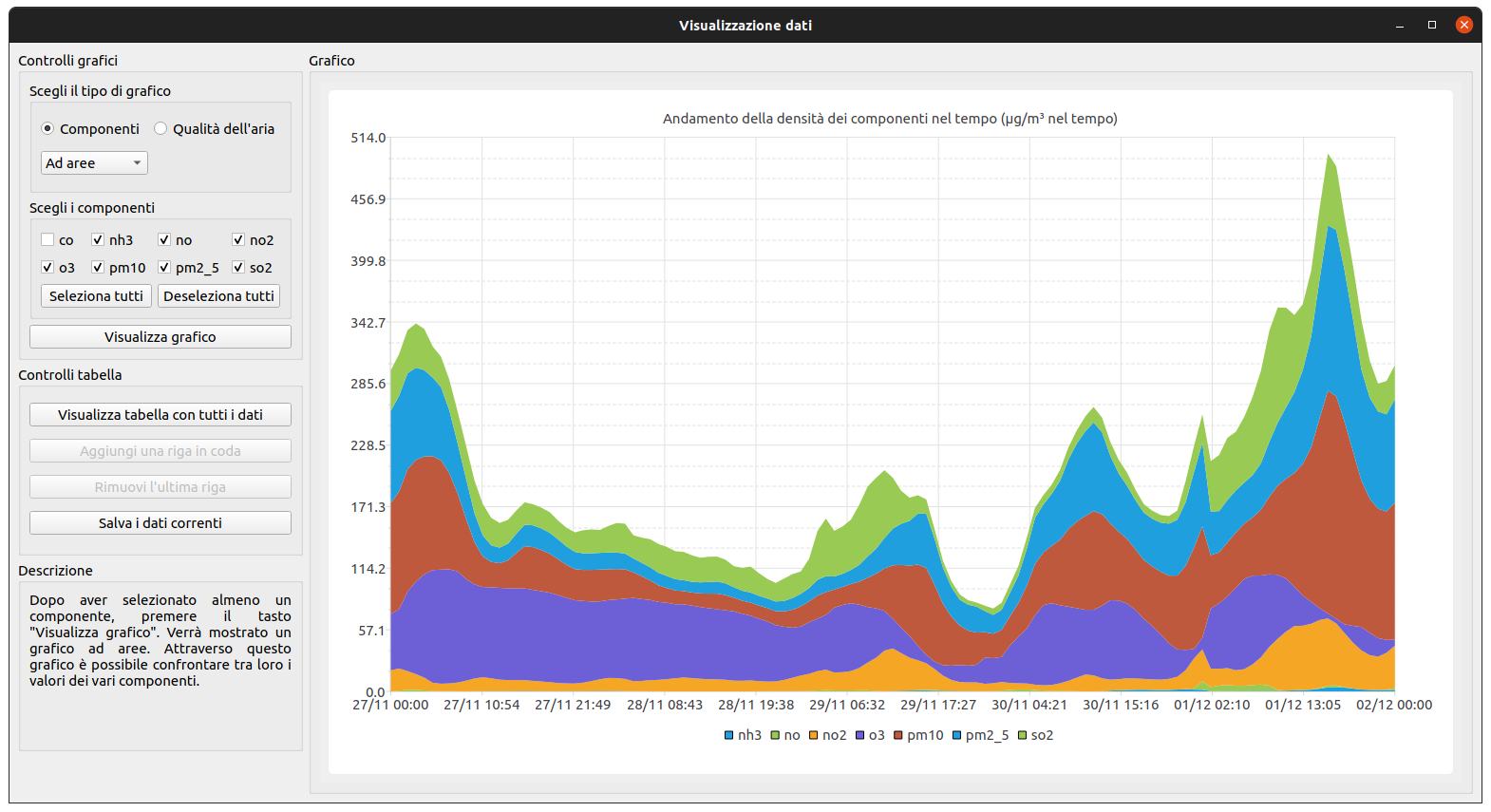
Task: Uncheck the so2 component checkbox
Action: pos(238,268)
